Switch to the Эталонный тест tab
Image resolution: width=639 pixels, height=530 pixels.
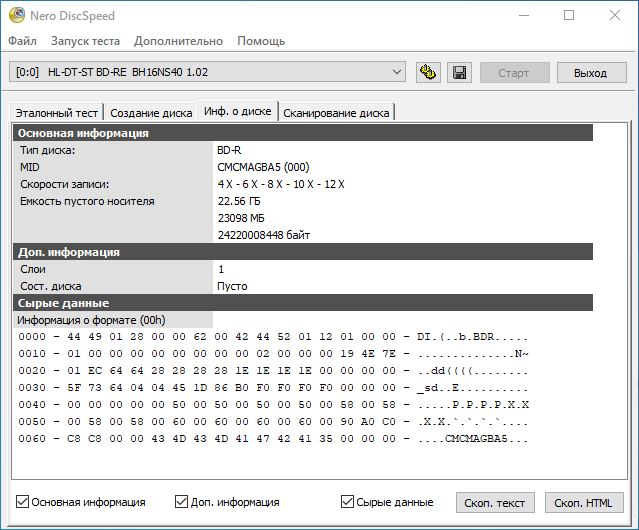(x=56, y=113)
